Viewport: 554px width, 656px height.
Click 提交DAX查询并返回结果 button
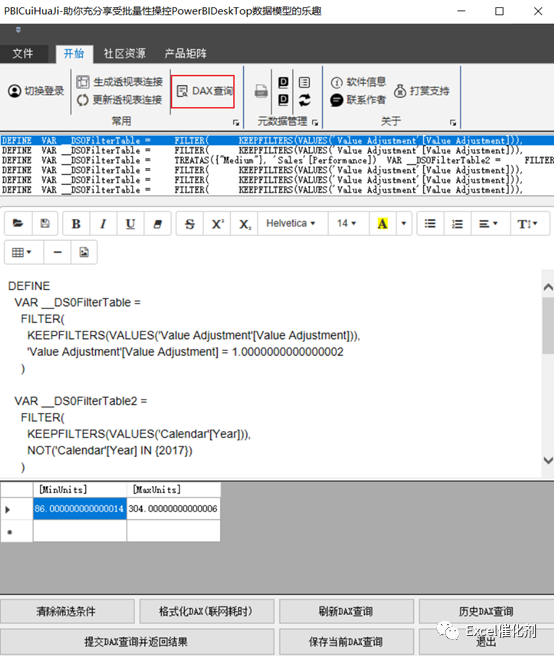point(137,641)
